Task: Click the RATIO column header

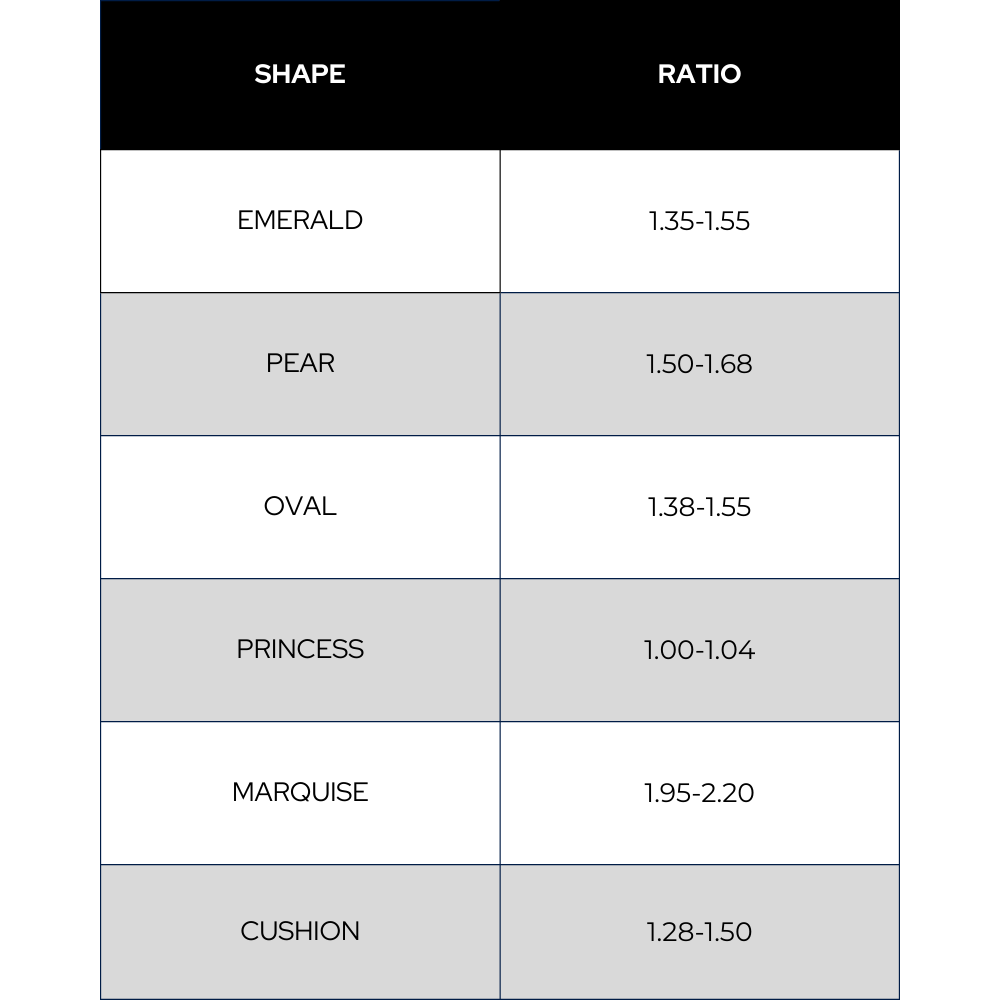Action: (x=699, y=74)
